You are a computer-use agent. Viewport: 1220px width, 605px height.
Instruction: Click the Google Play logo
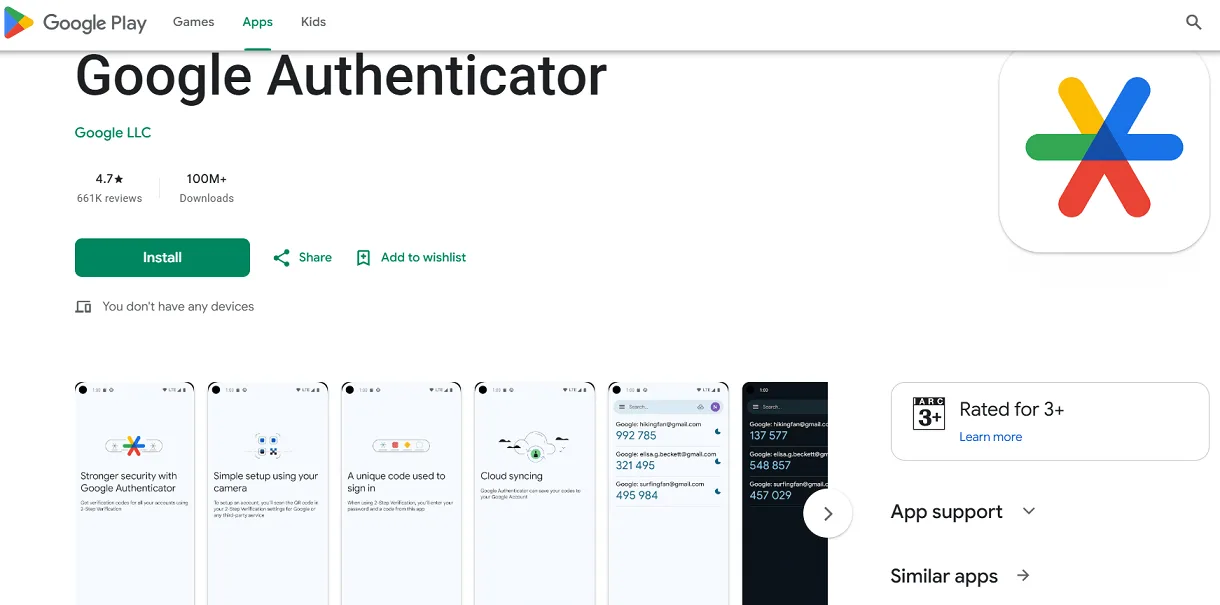(76, 22)
